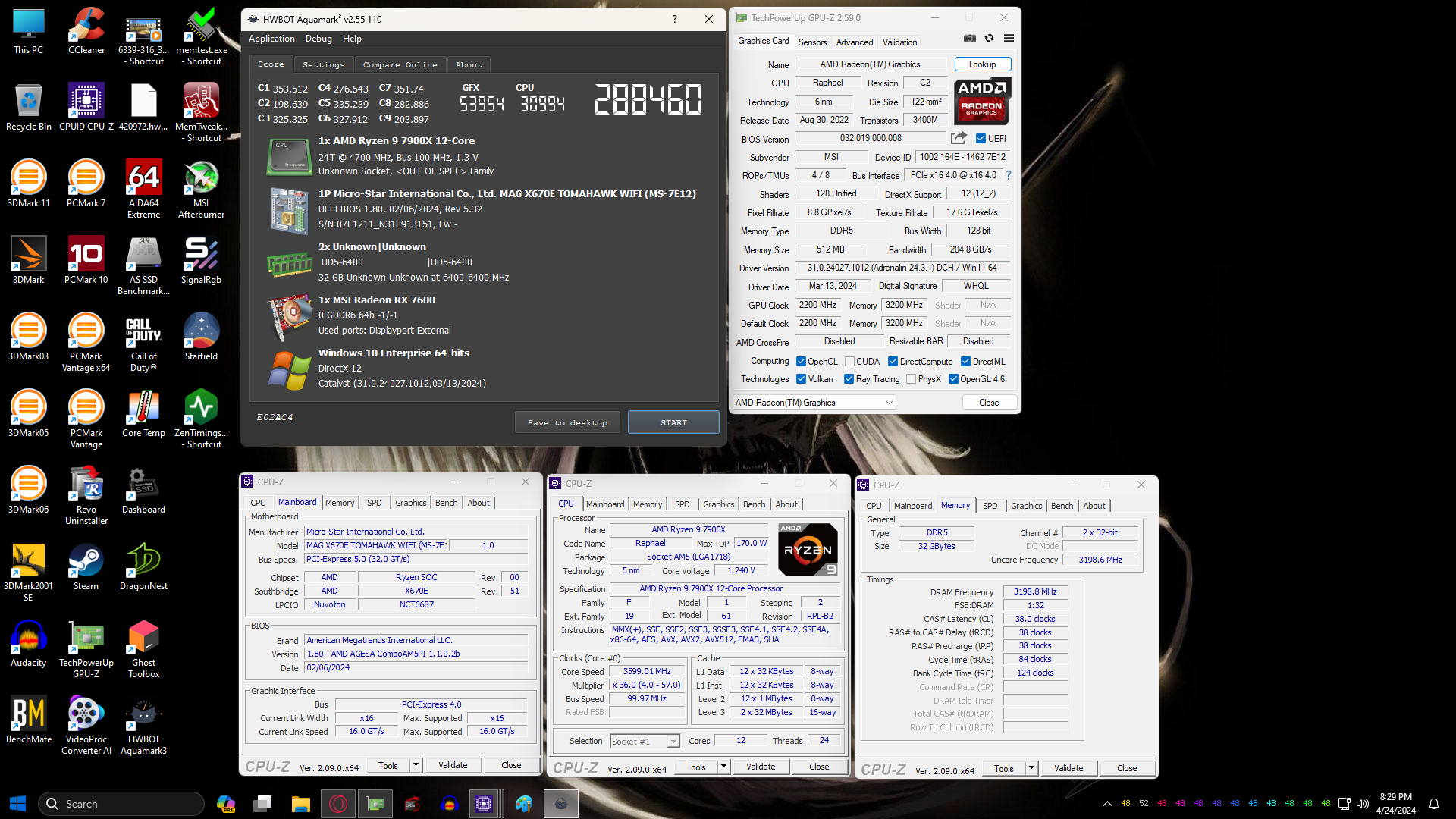Screen dimensions: 1456x819
Task: Open Tools dropdown arrow in CPU tab CPU-Z window
Action: [723, 767]
